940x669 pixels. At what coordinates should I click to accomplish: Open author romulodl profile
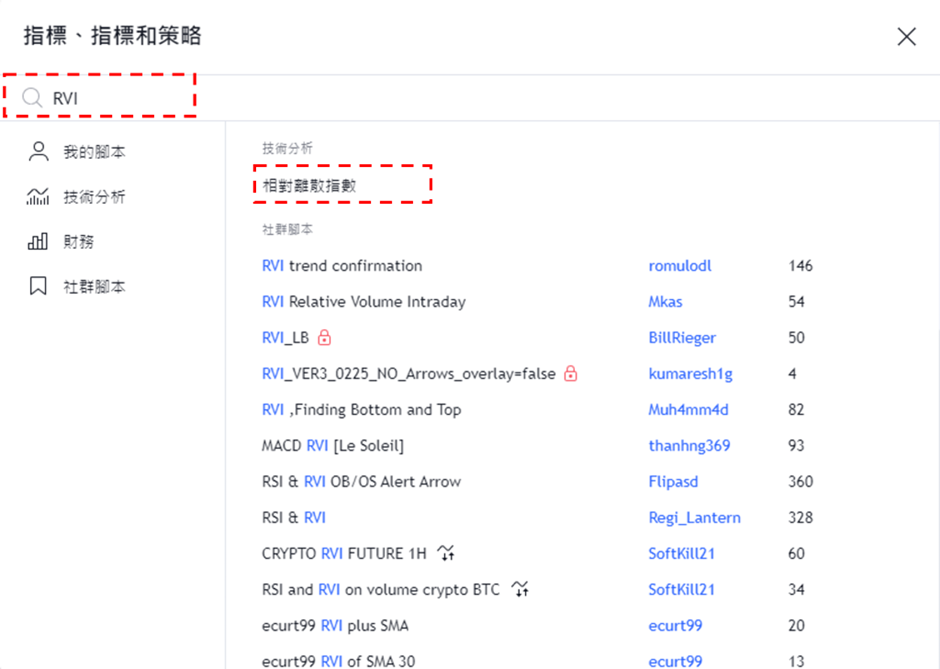680,266
